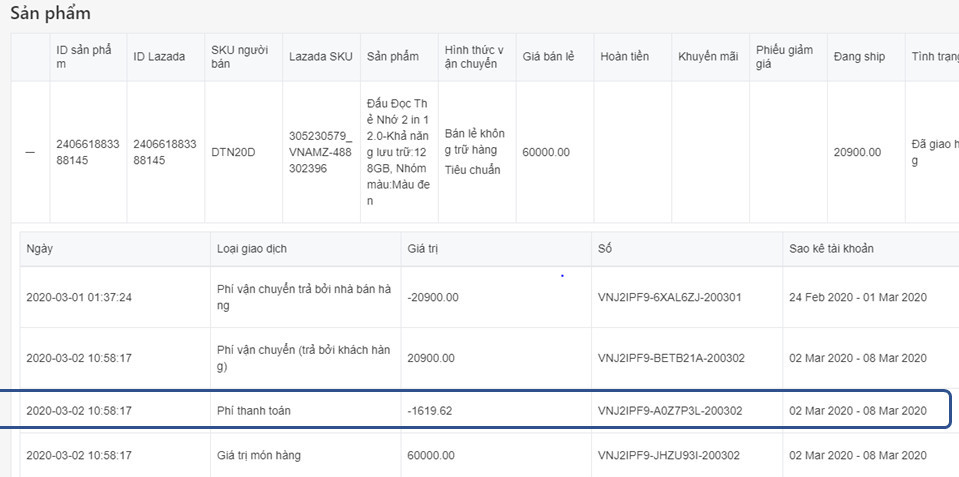This screenshot has height=477, width=959.
Task: Collapse the expanded product row
Action: click(x=29, y=152)
